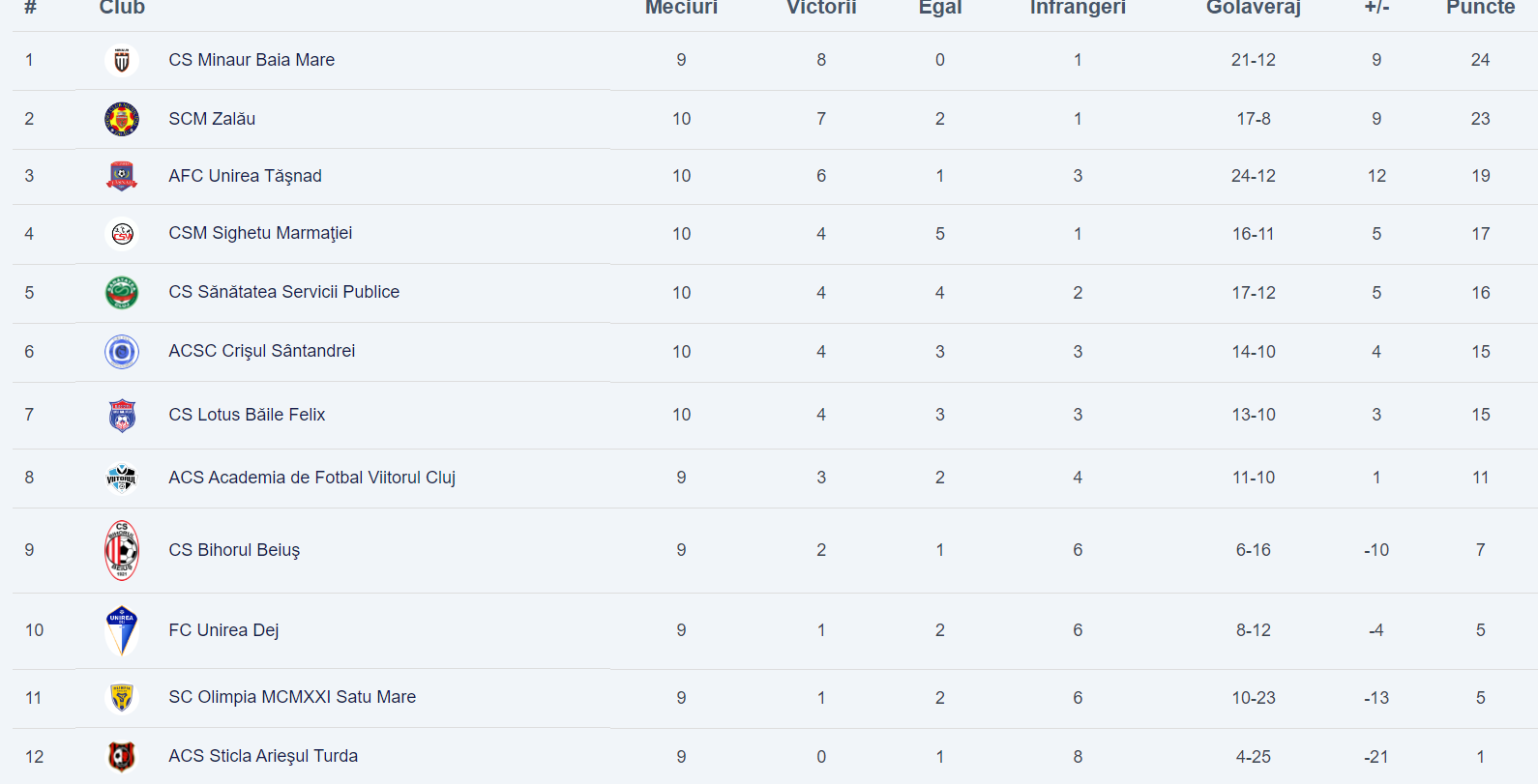
Task: Click the AFC Unirea Tășnad club logo
Action: pyautogui.click(x=122, y=176)
